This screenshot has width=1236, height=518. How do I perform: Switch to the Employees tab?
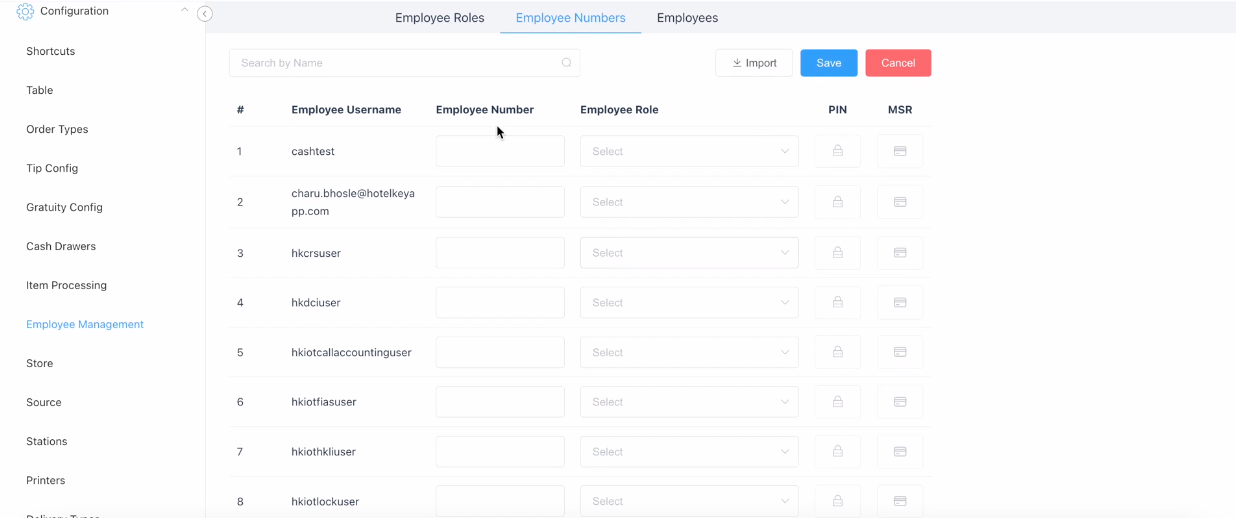pos(687,18)
